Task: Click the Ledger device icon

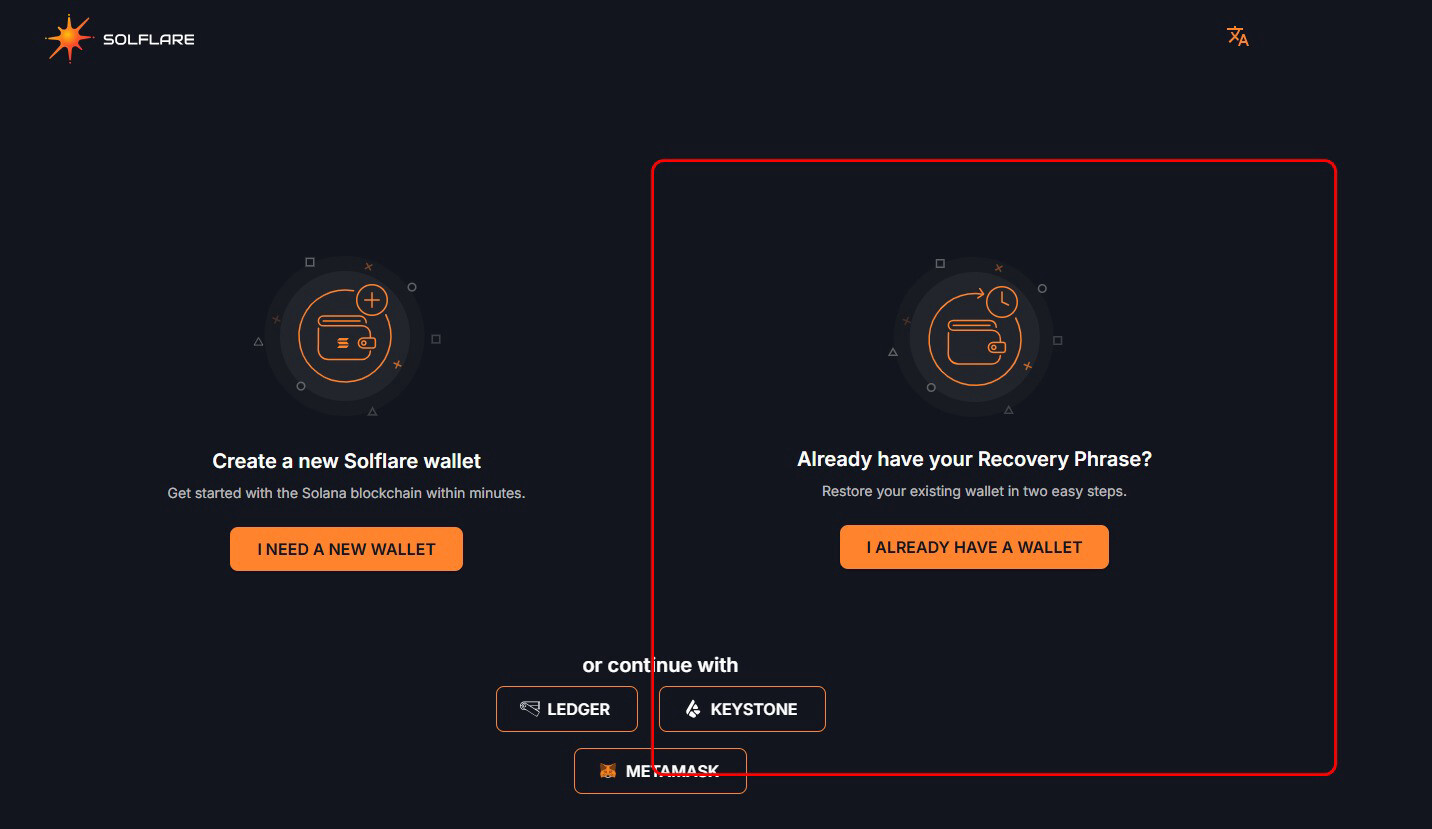Action: tap(530, 709)
